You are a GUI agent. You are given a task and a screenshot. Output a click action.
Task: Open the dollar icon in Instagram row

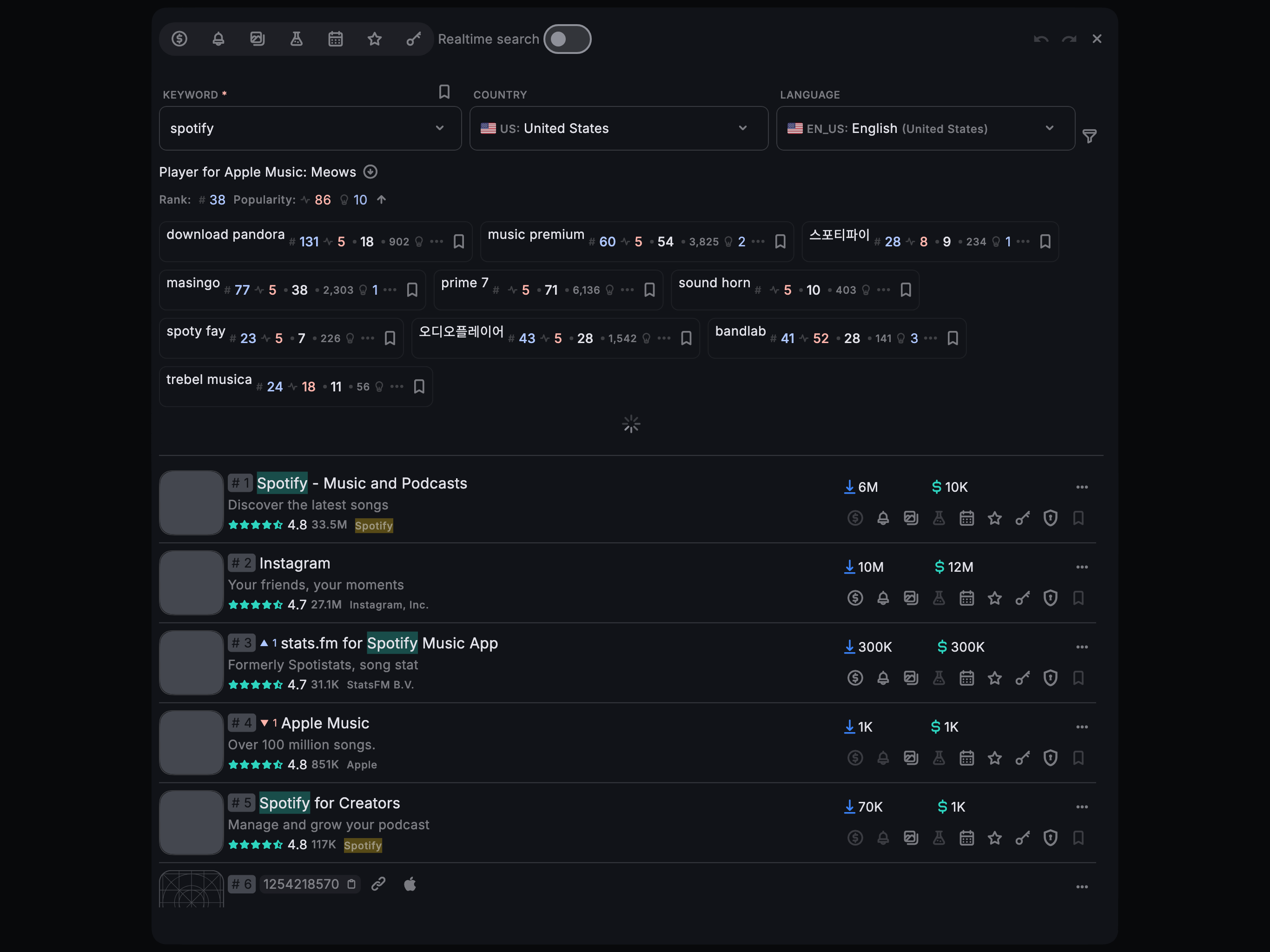855,598
